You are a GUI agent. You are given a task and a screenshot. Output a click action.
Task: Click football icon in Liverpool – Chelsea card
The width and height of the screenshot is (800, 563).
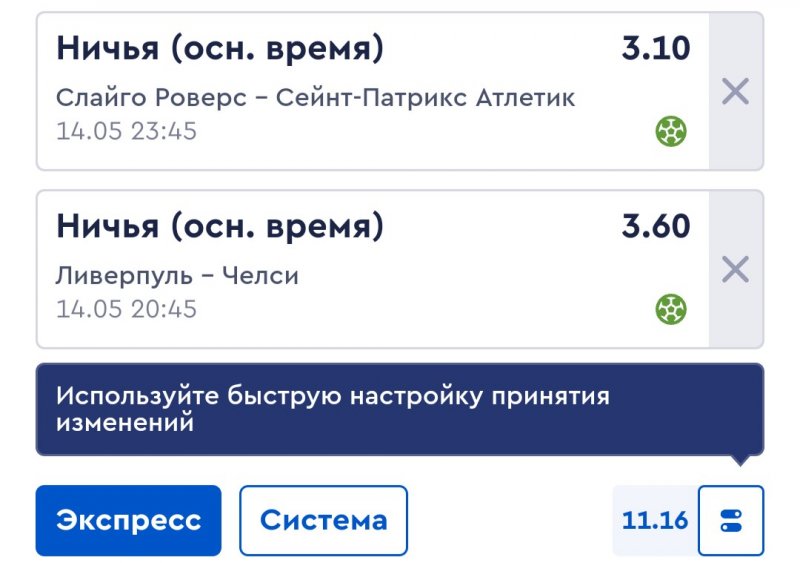pos(671,310)
